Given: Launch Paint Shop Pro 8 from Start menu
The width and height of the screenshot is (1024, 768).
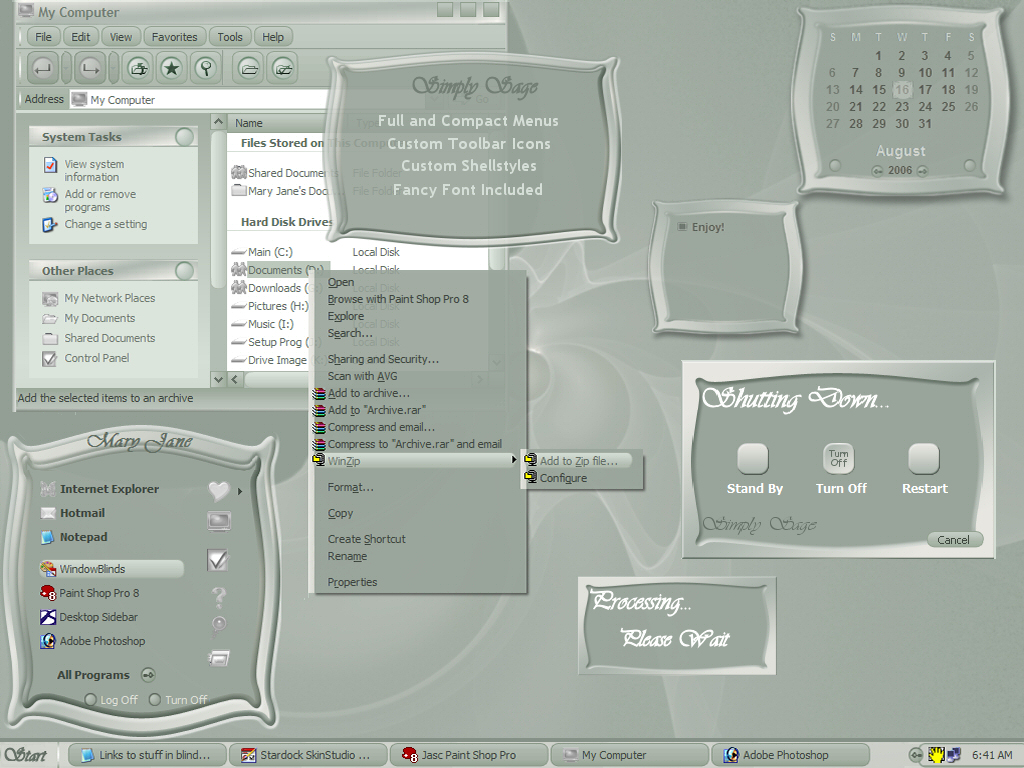Looking at the screenshot, I should tap(89, 593).
